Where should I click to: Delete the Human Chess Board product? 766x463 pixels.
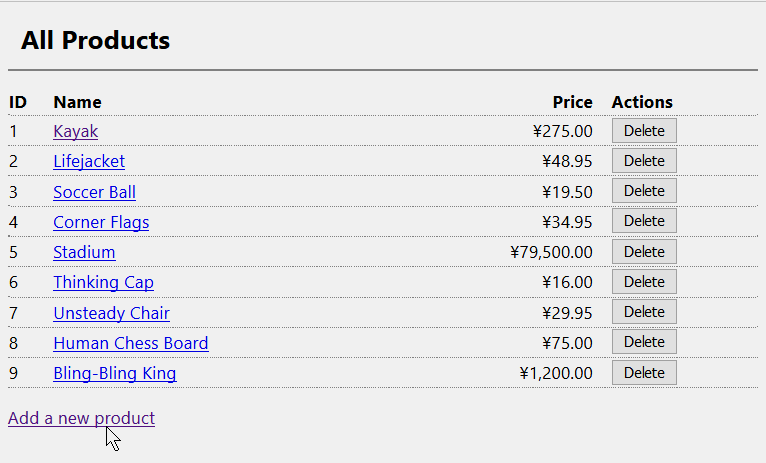(644, 342)
